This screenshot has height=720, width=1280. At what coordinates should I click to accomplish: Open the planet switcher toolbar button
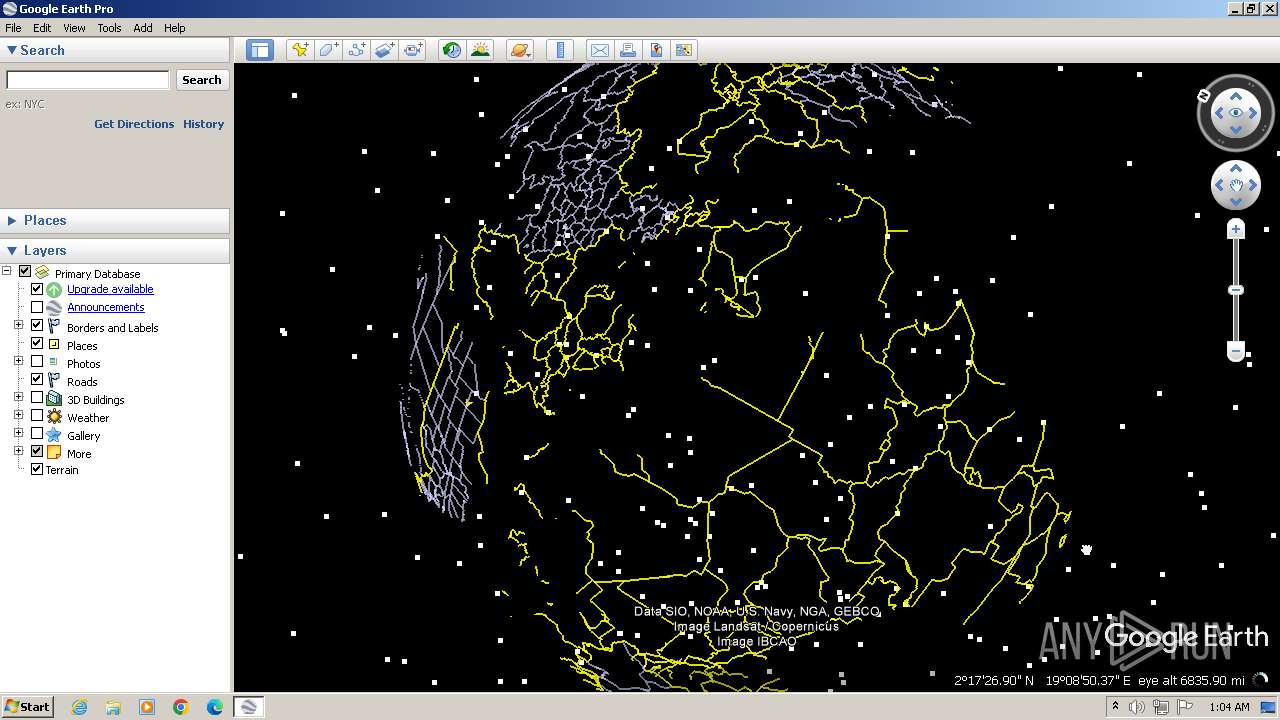pos(520,50)
